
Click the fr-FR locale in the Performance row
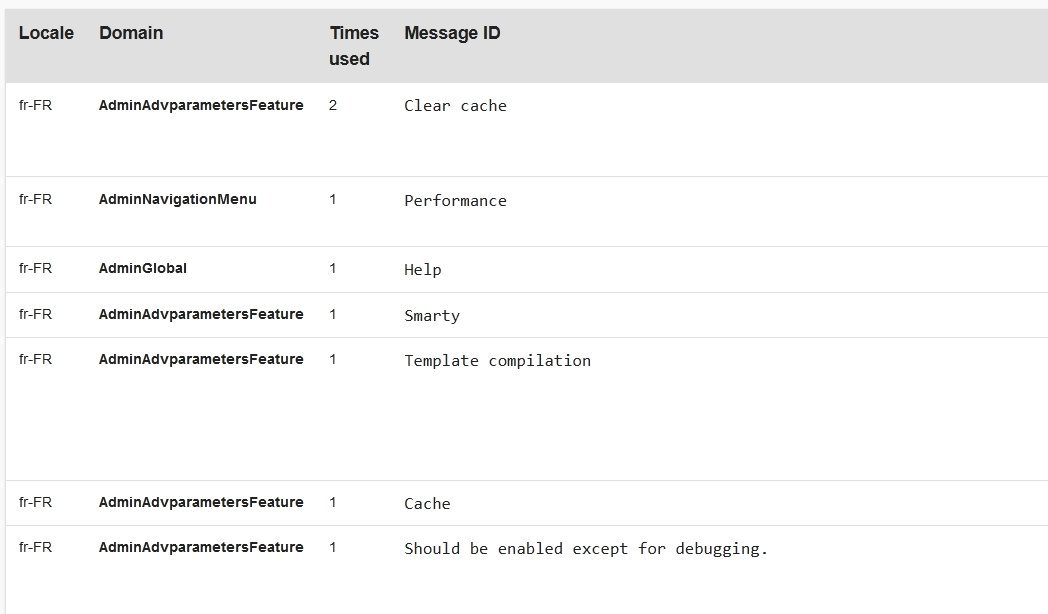(35, 199)
